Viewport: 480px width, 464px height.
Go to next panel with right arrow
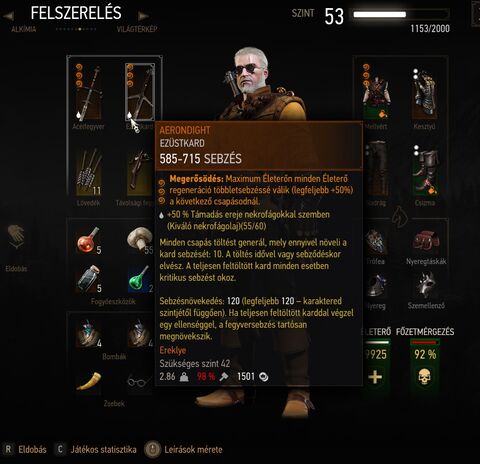tap(143, 15)
